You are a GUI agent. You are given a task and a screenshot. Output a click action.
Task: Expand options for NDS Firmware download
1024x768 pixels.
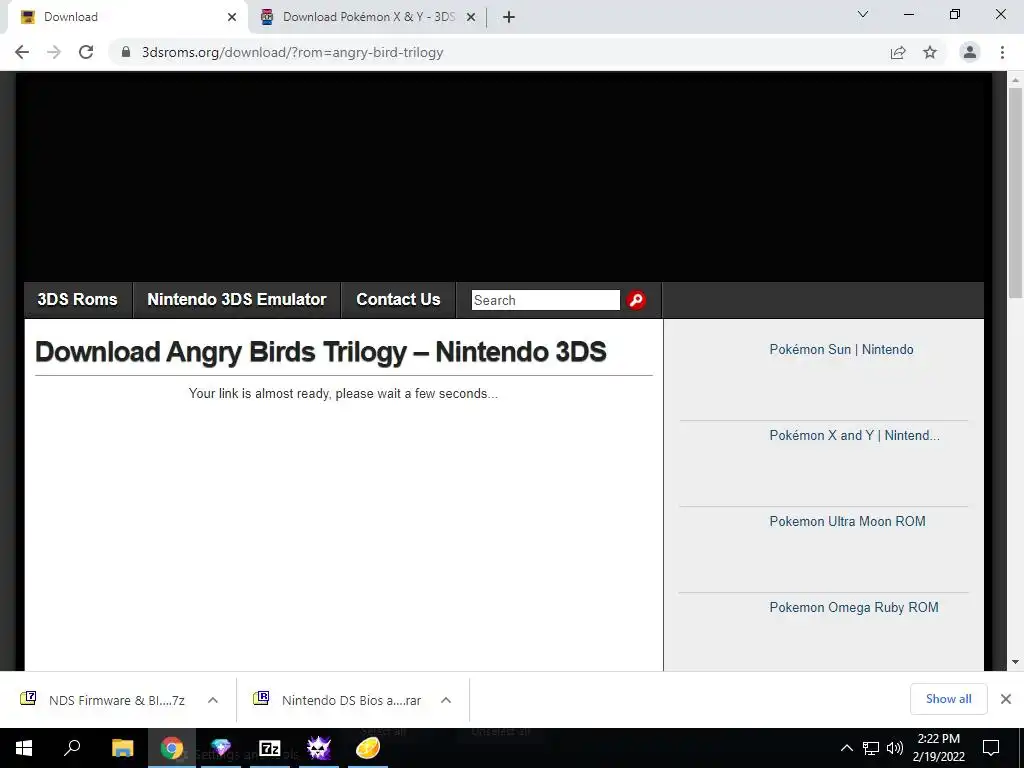tap(213, 700)
